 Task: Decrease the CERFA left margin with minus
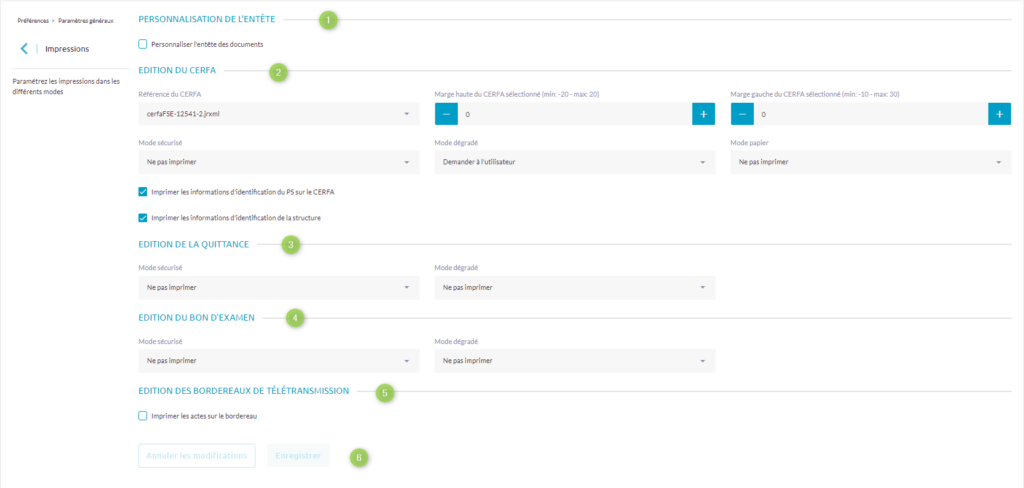[742, 114]
